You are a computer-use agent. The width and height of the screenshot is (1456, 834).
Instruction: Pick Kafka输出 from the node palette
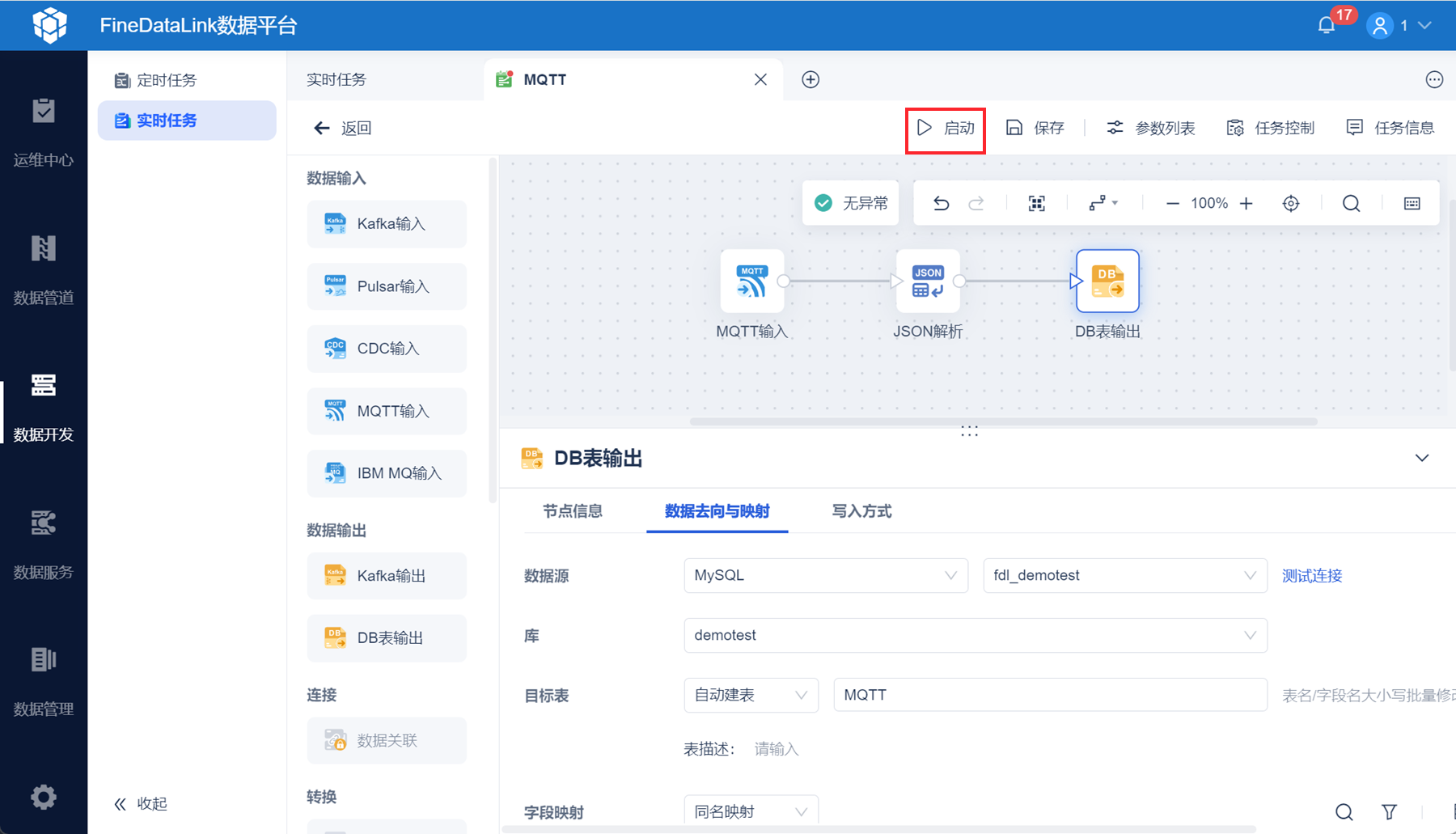(x=387, y=576)
